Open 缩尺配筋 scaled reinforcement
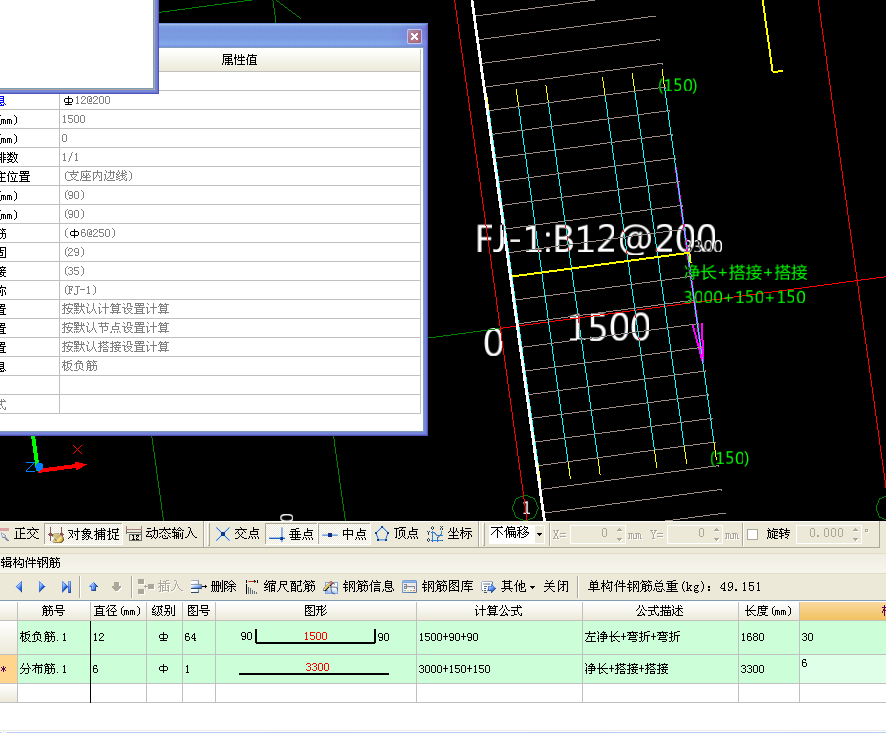 [280, 587]
